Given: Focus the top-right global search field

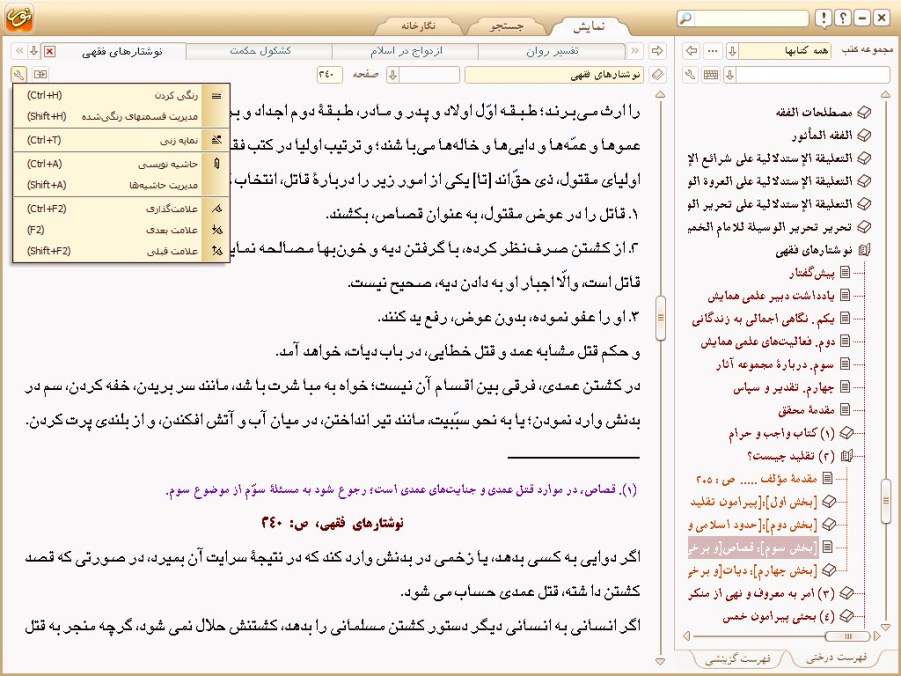Looking at the screenshot, I should [x=752, y=18].
